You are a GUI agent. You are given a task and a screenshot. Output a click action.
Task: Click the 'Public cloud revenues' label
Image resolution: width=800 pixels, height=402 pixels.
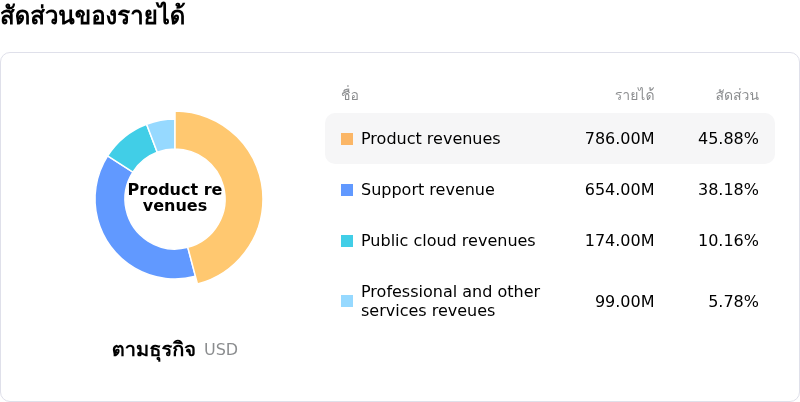(448, 241)
